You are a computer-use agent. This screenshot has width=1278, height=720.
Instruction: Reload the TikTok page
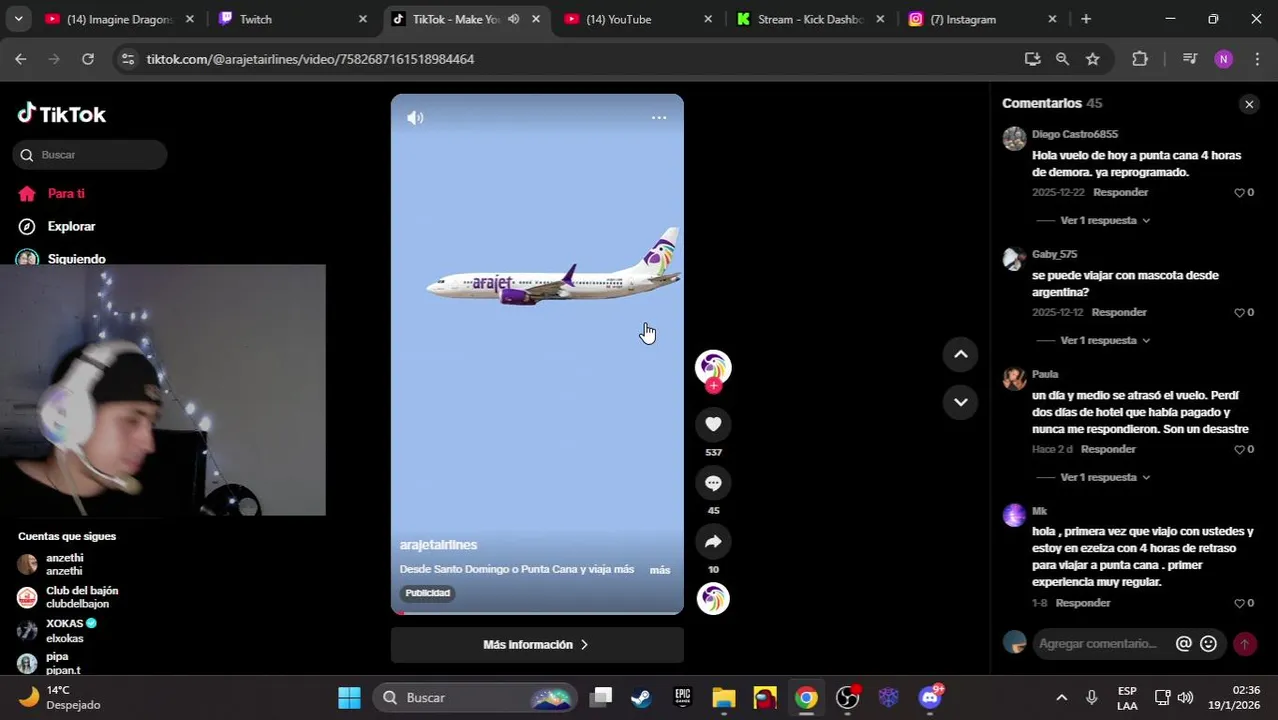click(x=88, y=59)
